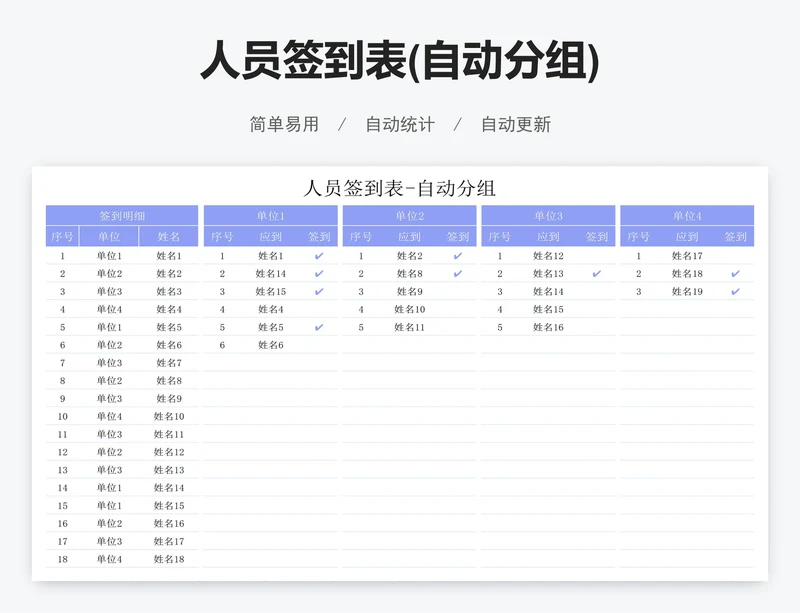Select the 单位 cell in 签到明细 row 10
Screen dimensions: 800x613
[109, 416]
